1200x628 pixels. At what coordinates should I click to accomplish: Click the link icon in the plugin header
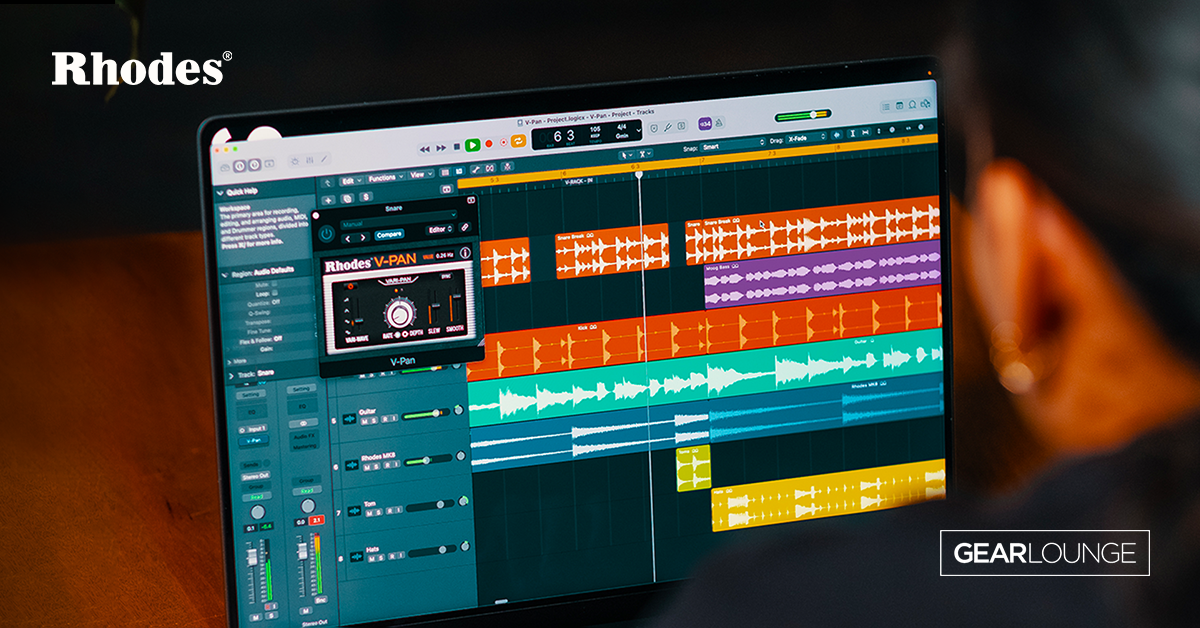[x=465, y=226]
